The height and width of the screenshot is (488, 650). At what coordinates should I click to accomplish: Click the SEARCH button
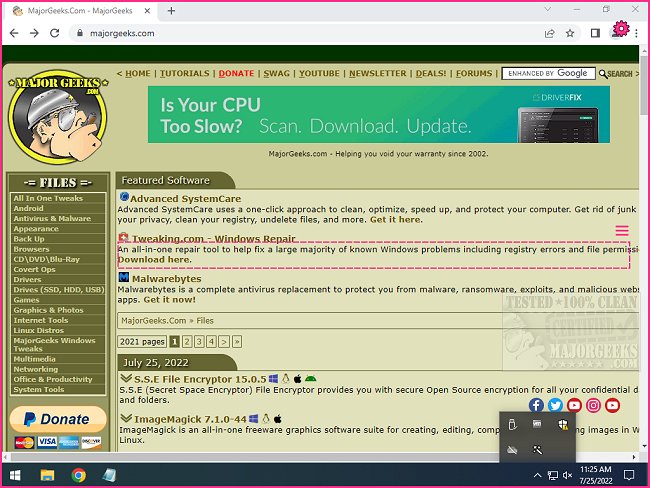616,74
